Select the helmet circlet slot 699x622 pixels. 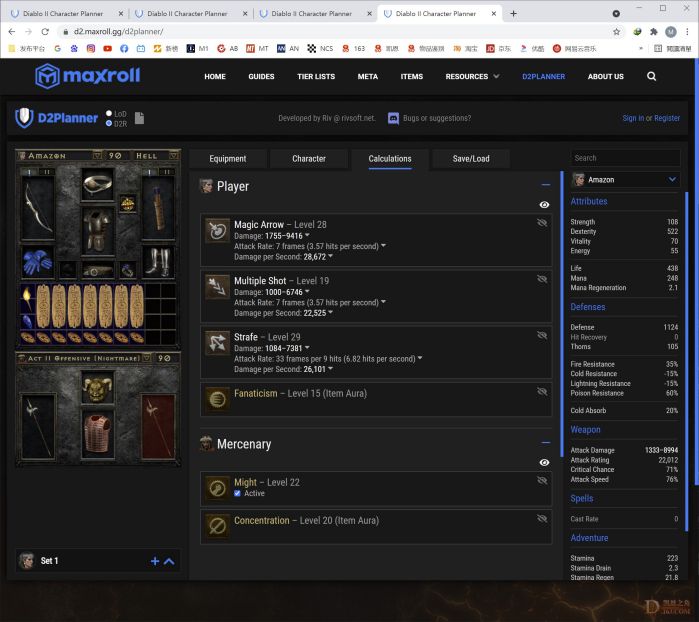(x=98, y=184)
